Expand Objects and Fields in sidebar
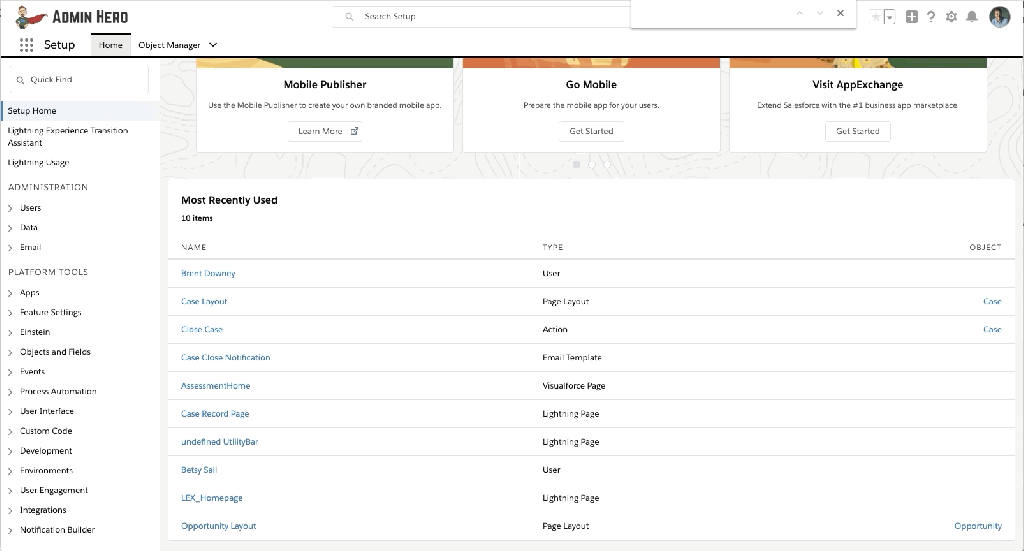Screen dimensions: 1024x551 click(x=10, y=352)
